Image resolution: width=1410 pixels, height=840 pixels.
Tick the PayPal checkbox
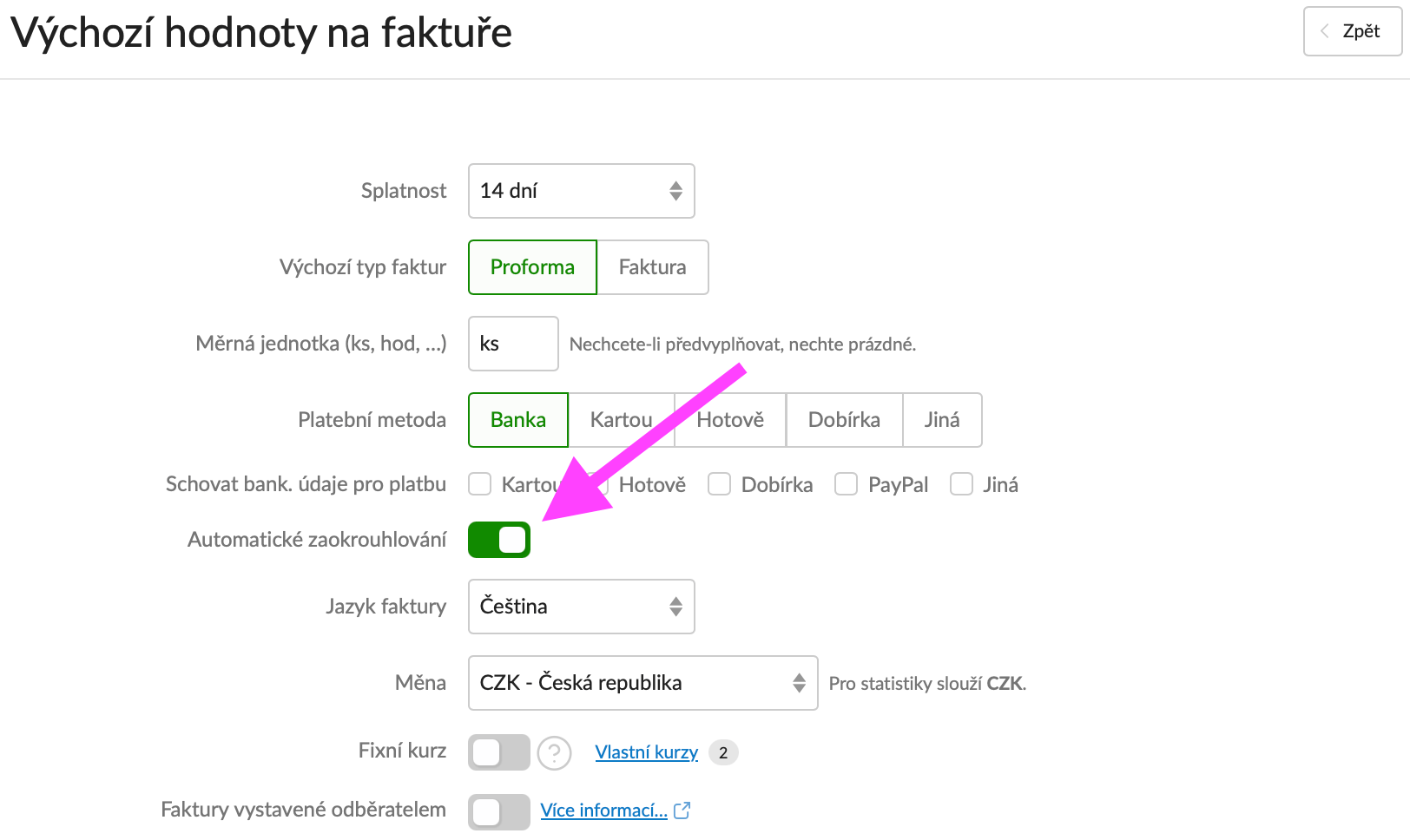coord(846,484)
